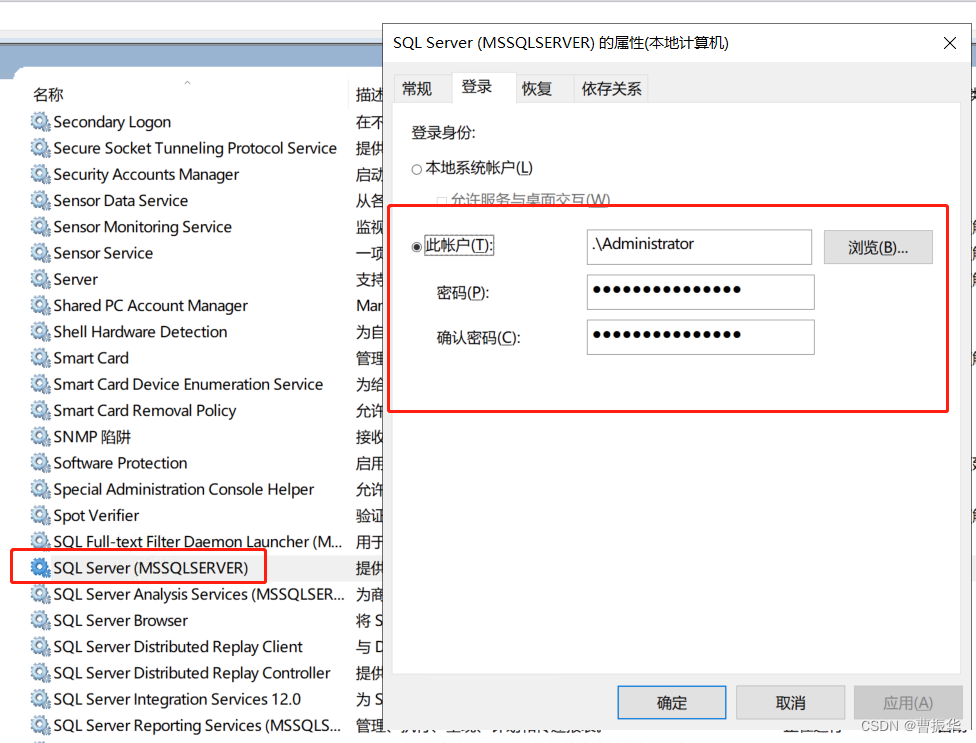Select the SQL Full-text Filter Daemon Launcher name

coord(198,541)
